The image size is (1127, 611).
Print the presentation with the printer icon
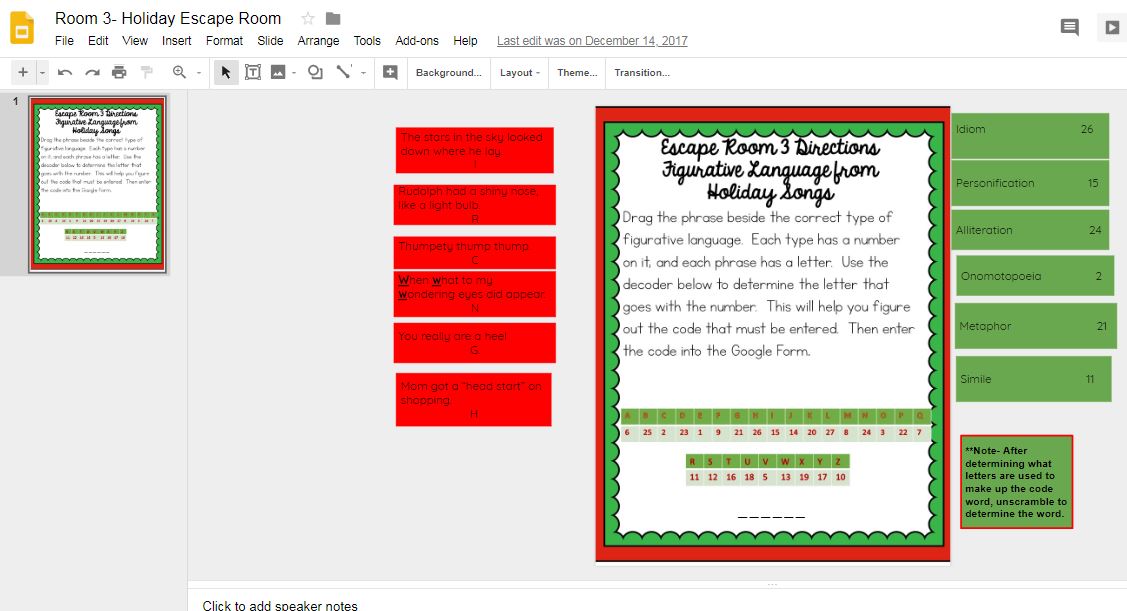click(x=119, y=72)
